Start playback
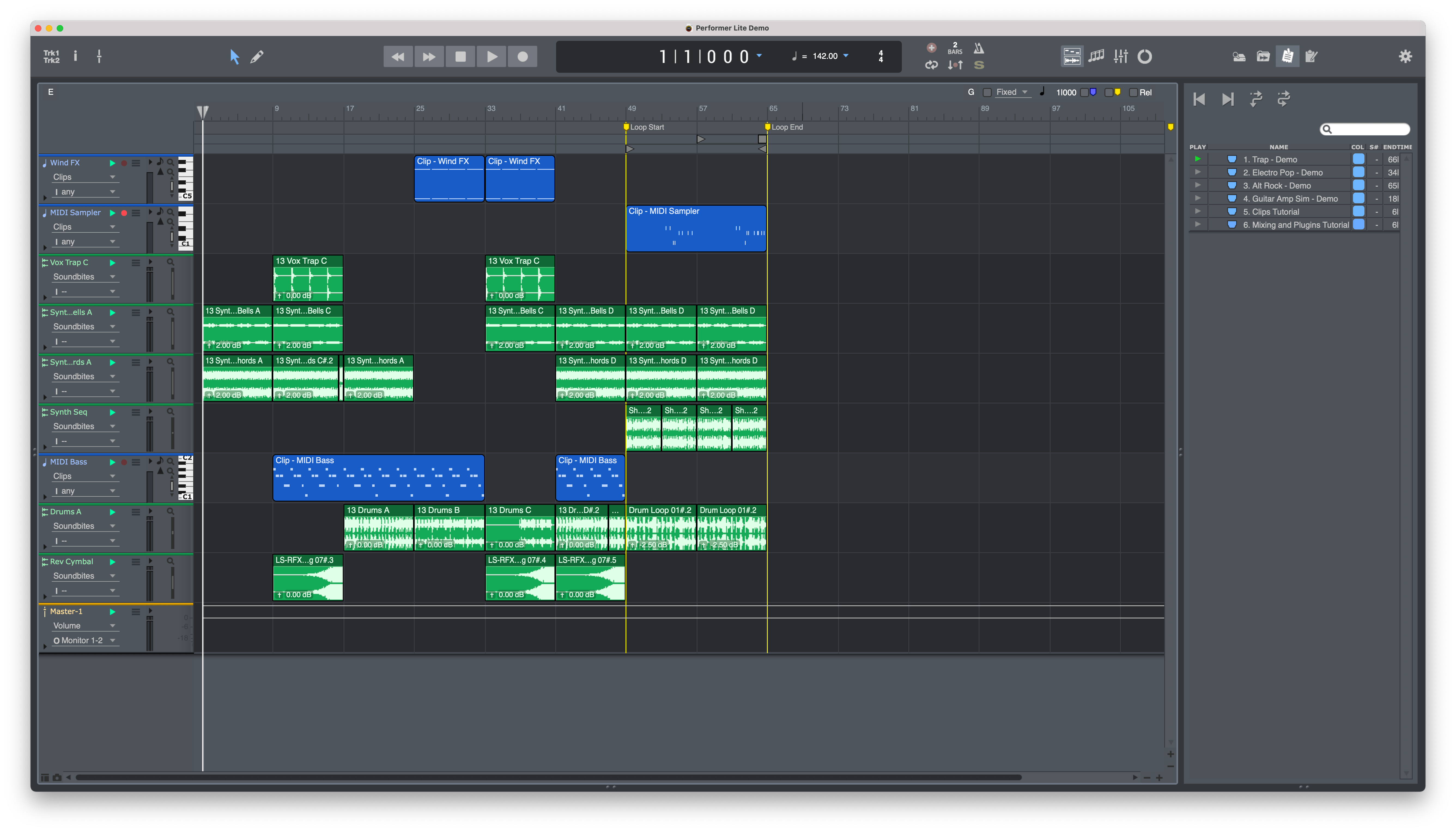1456x832 pixels. [492, 57]
